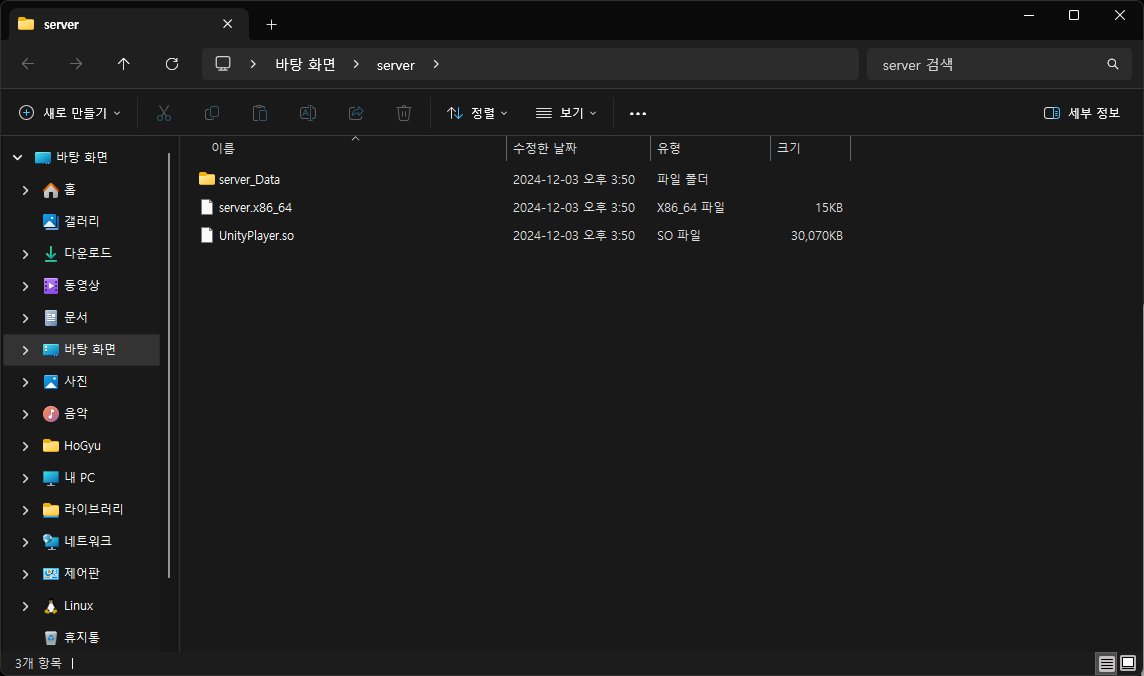Image resolution: width=1144 pixels, height=676 pixels.
Task: Click the Delete trash can toolbar icon
Action: 404,113
